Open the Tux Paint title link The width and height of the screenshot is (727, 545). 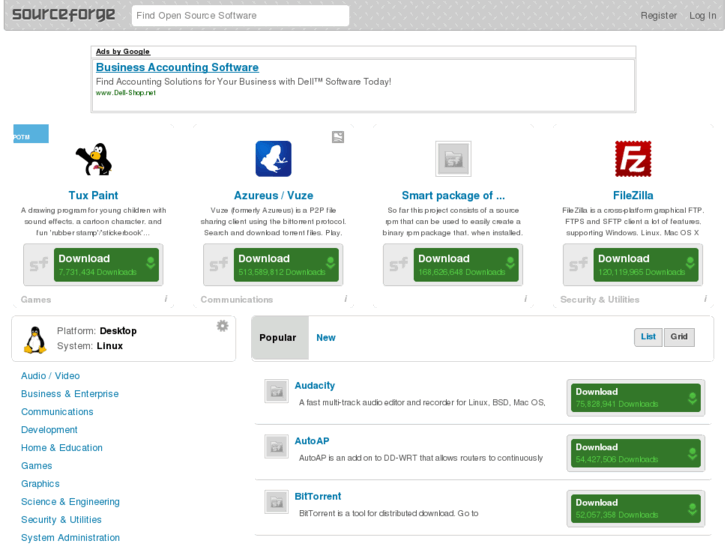94,195
